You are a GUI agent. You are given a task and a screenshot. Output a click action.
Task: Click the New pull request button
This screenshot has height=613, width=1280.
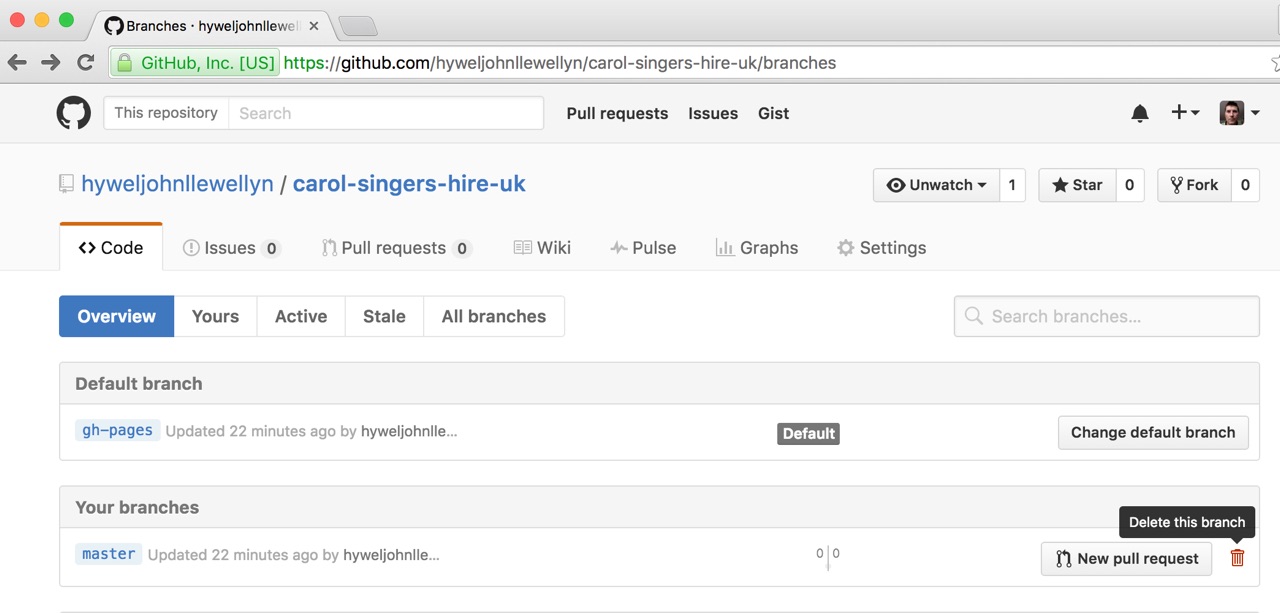[x=1126, y=558]
